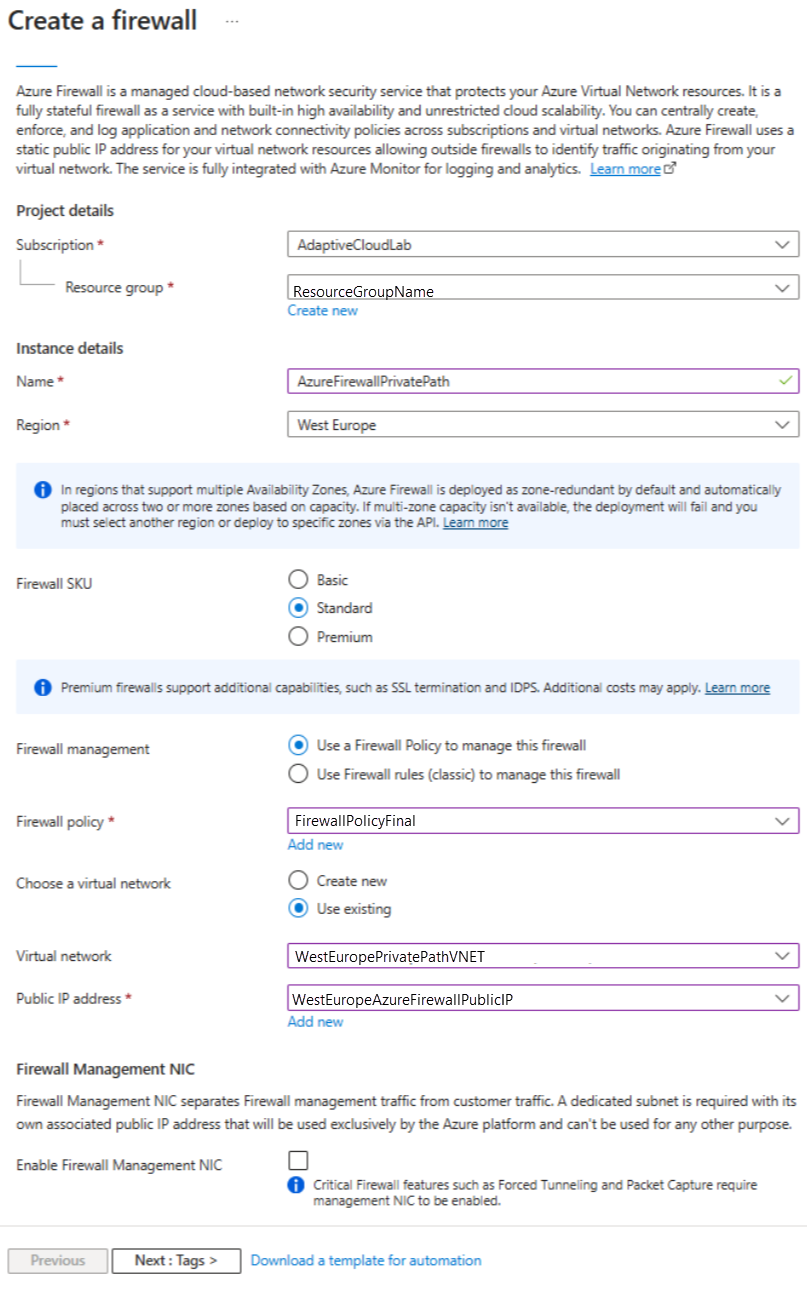Click the ellipsis beside Create a firewall title
The image size is (807, 1292).
232,21
